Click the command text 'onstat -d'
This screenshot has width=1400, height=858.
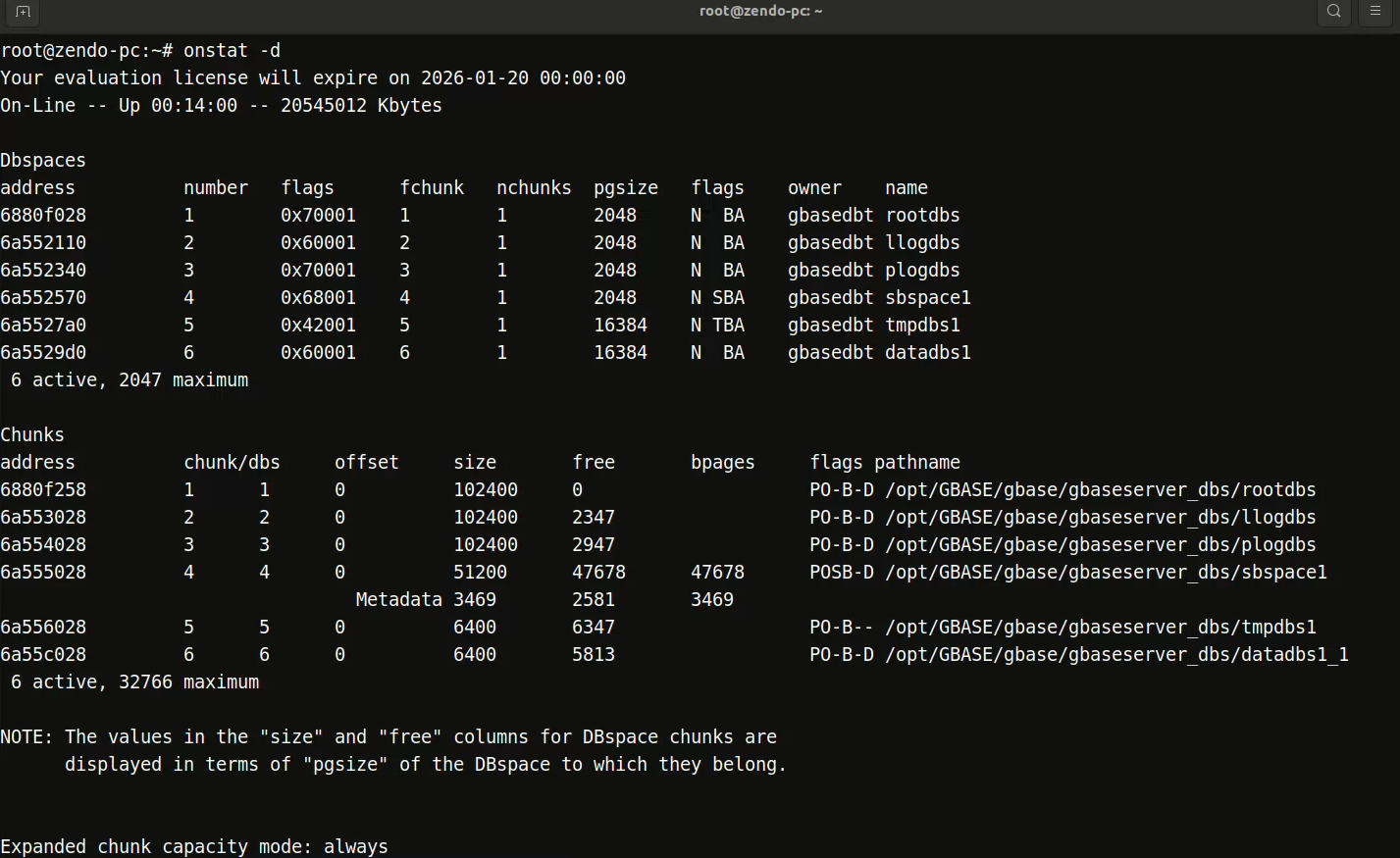232,51
